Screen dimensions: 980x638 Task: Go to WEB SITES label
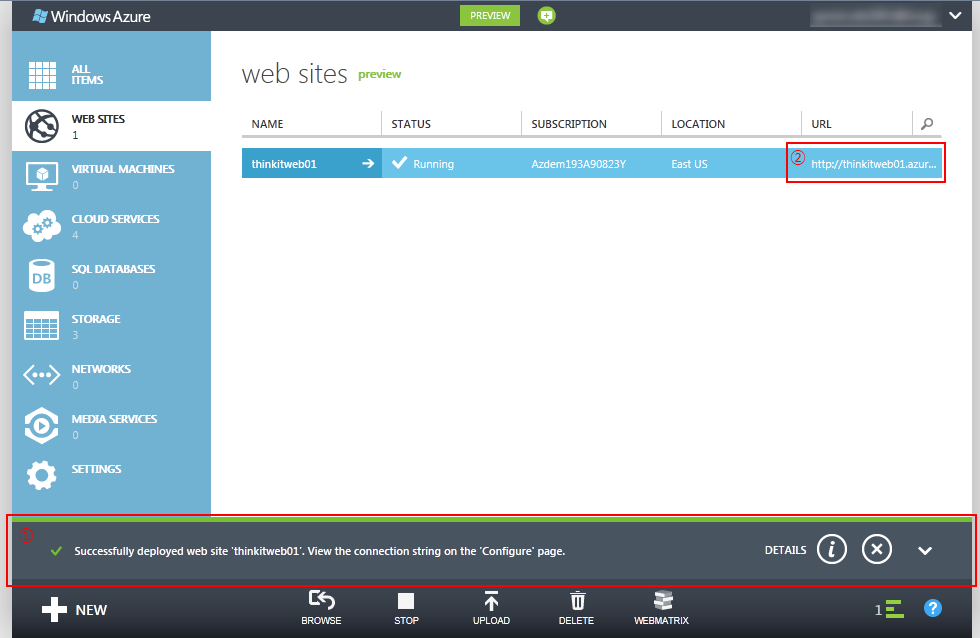click(x=98, y=119)
